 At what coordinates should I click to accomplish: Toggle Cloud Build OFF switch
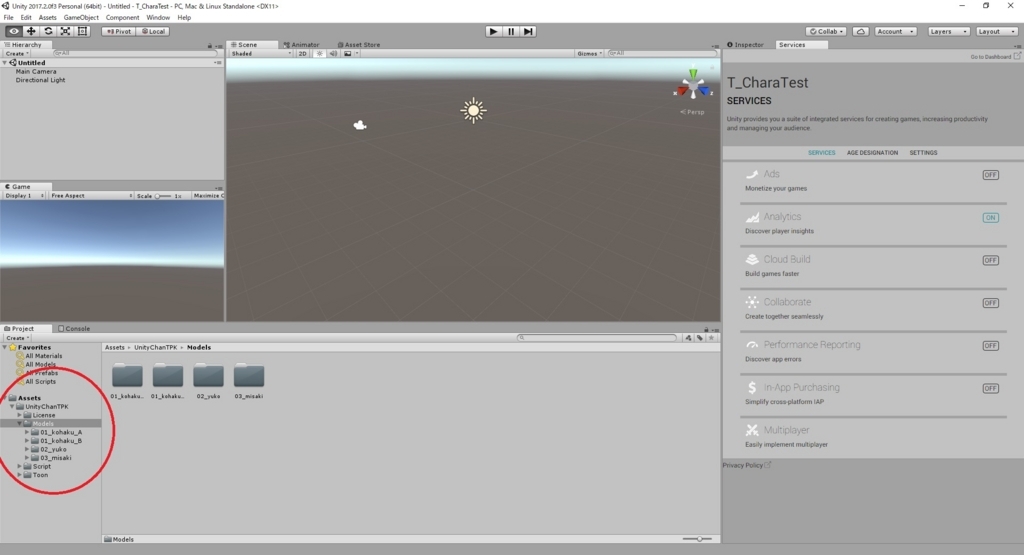(991, 260)
